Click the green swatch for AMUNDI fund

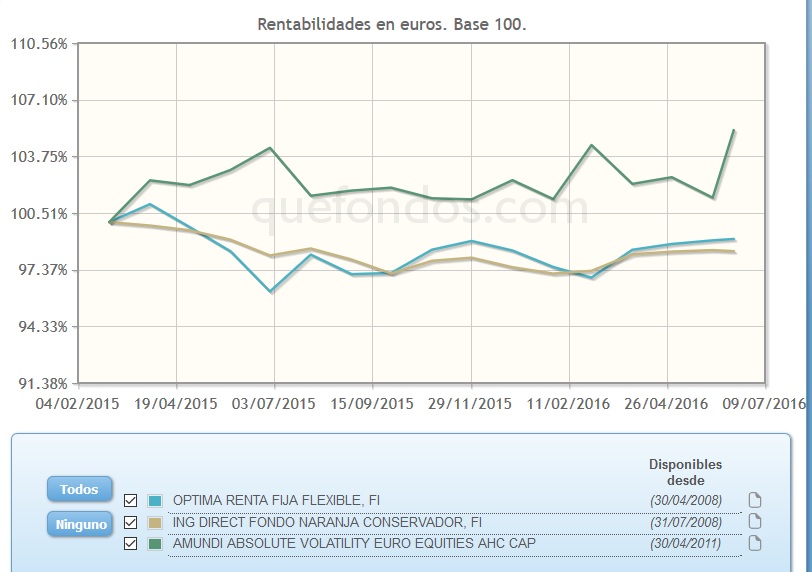click(x=154, y=543)
